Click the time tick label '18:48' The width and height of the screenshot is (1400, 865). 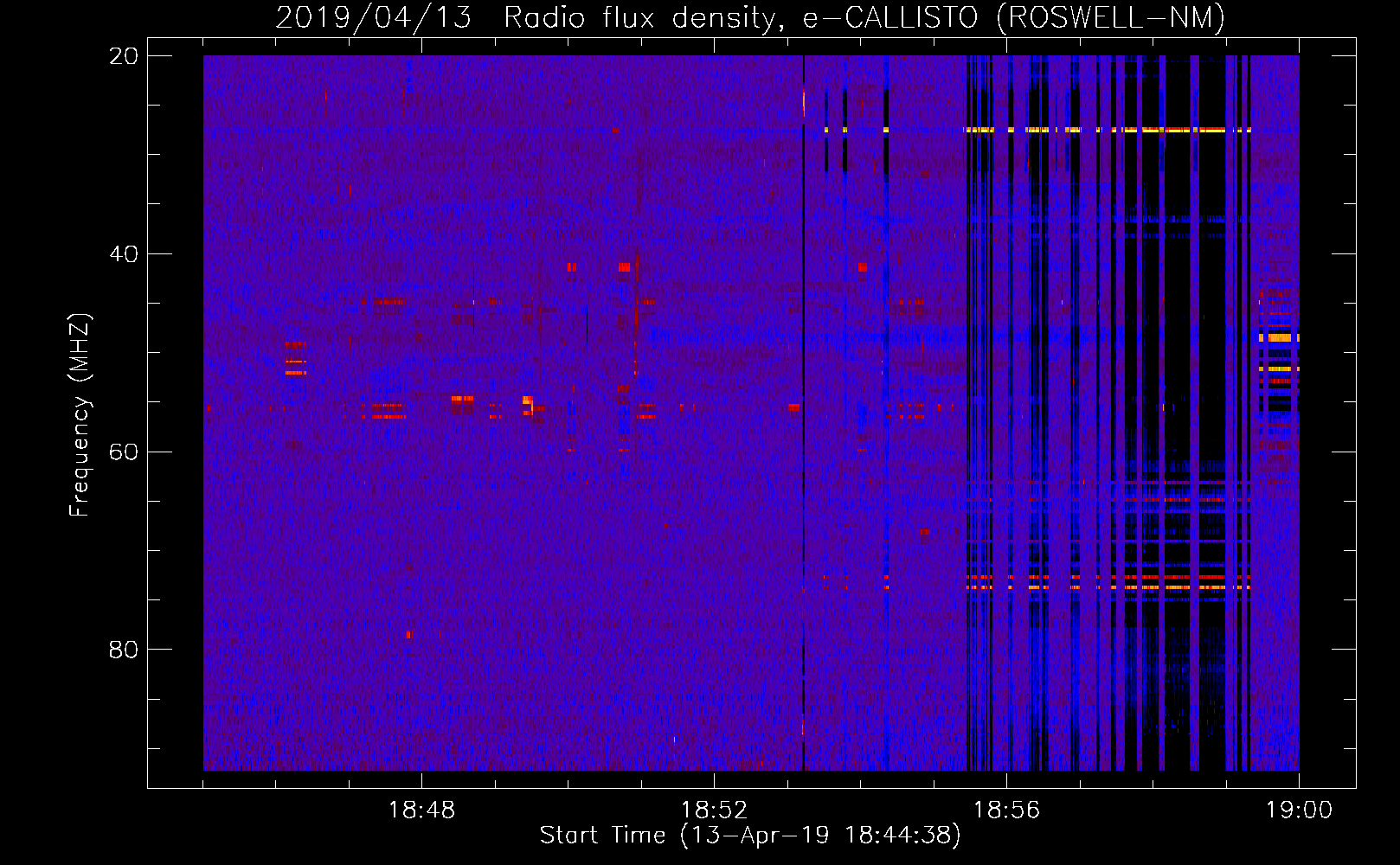coord(421,810)
